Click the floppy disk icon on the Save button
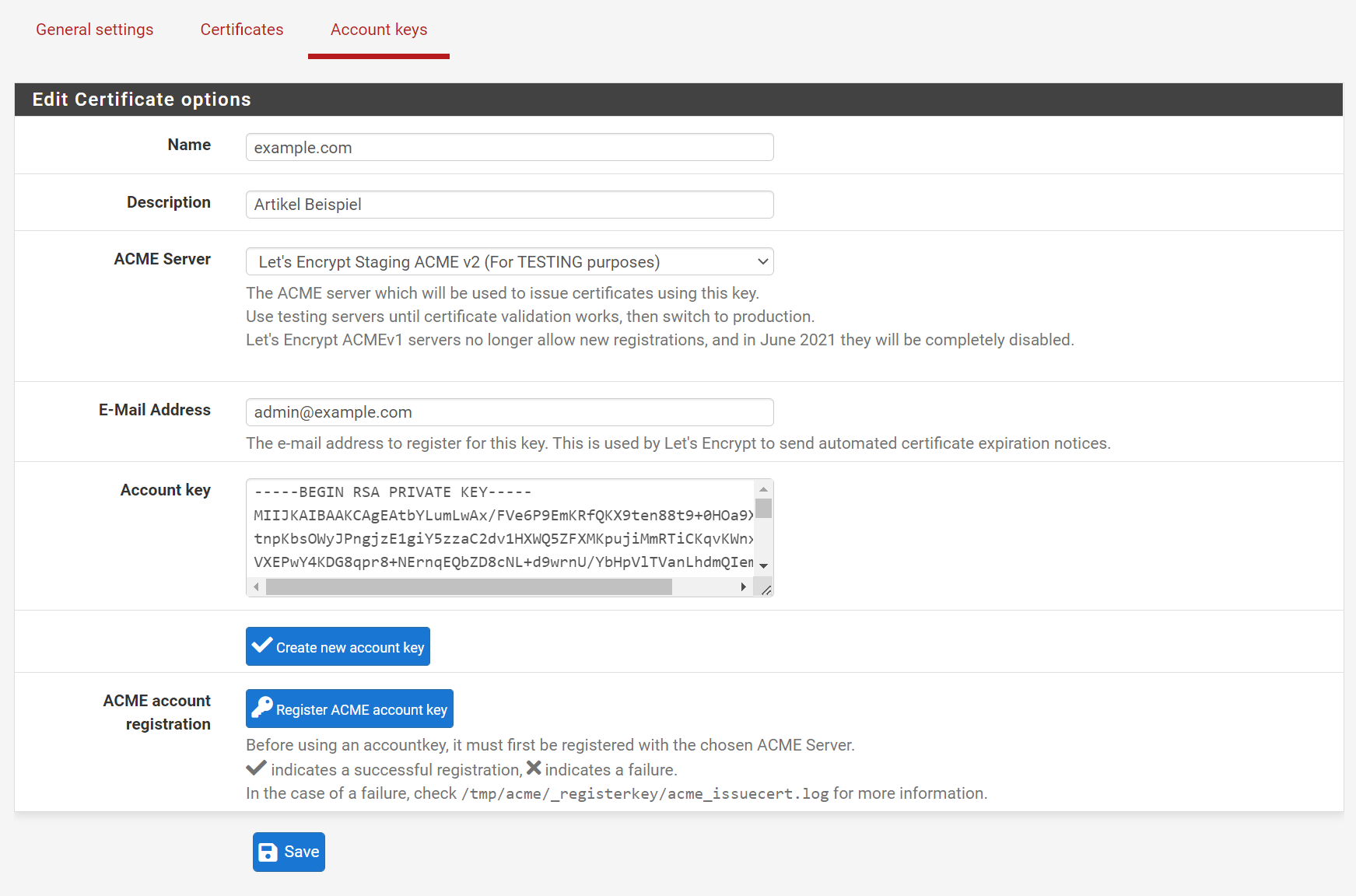Image resolution: width=1356 pixels, height=896 pixels. click(x=268, y=852)
